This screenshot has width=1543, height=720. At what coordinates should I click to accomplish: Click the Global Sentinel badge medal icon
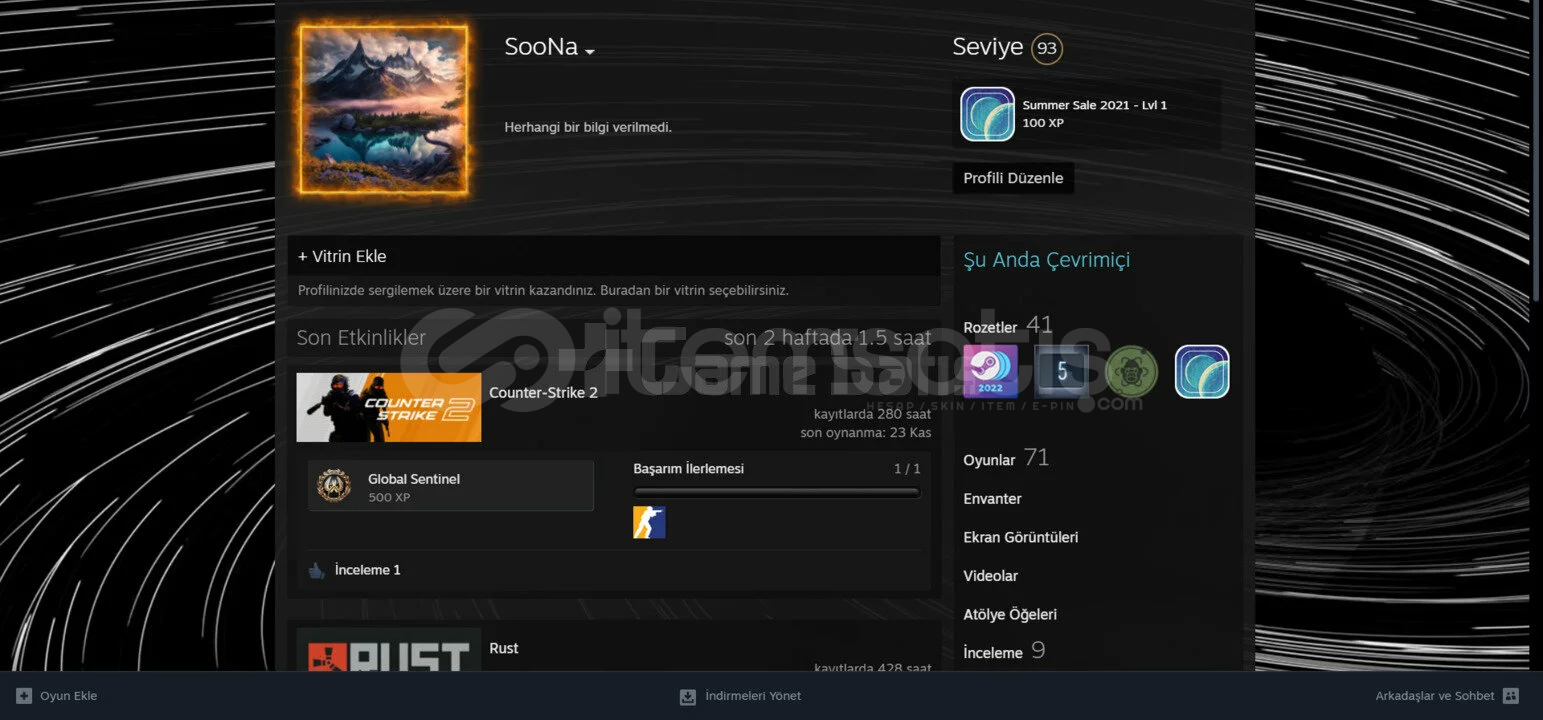334,485
